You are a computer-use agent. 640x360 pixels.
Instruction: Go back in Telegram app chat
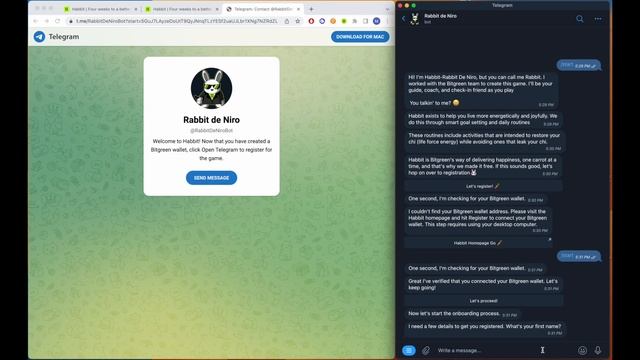(x=403, y=19)
